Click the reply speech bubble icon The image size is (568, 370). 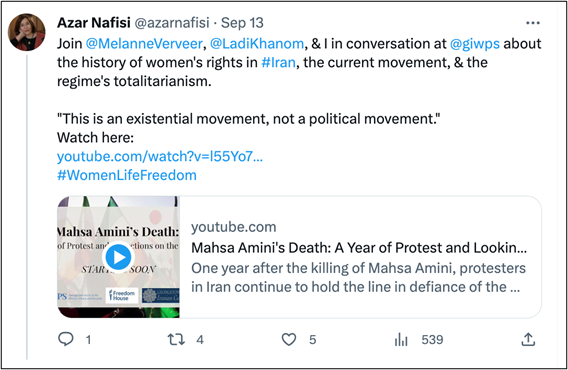tap(66, 339)
